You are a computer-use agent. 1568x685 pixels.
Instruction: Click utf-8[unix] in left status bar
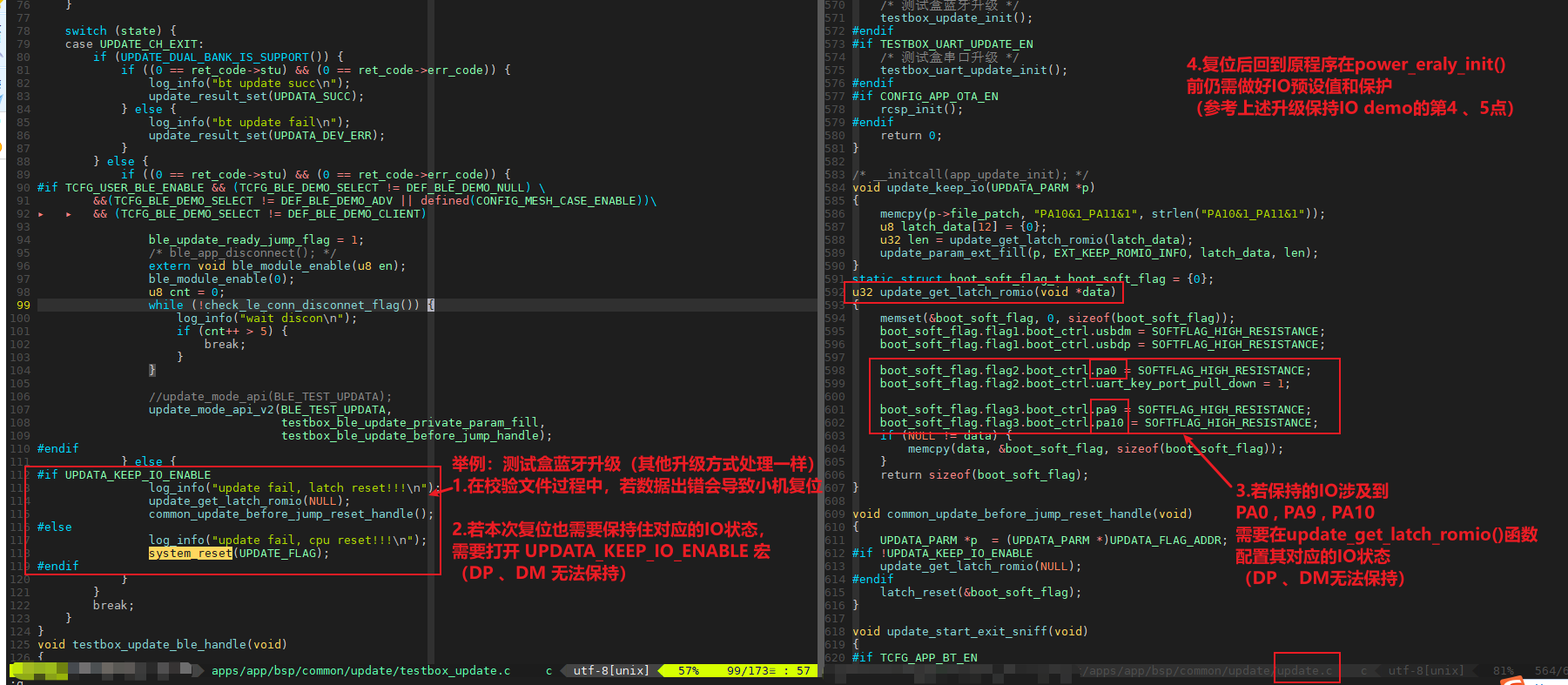point(610,671)
